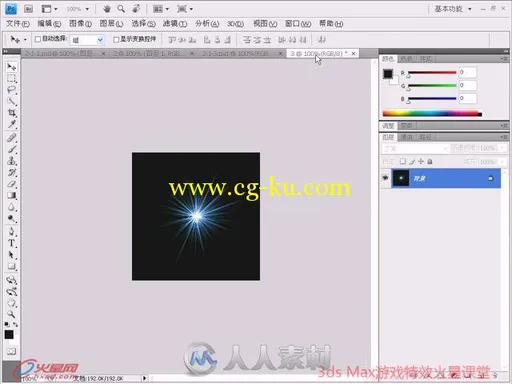Switch to the 2-1-3.psd document tab
The height and width of the screenshot is (384, 512).
coord(242,53)
